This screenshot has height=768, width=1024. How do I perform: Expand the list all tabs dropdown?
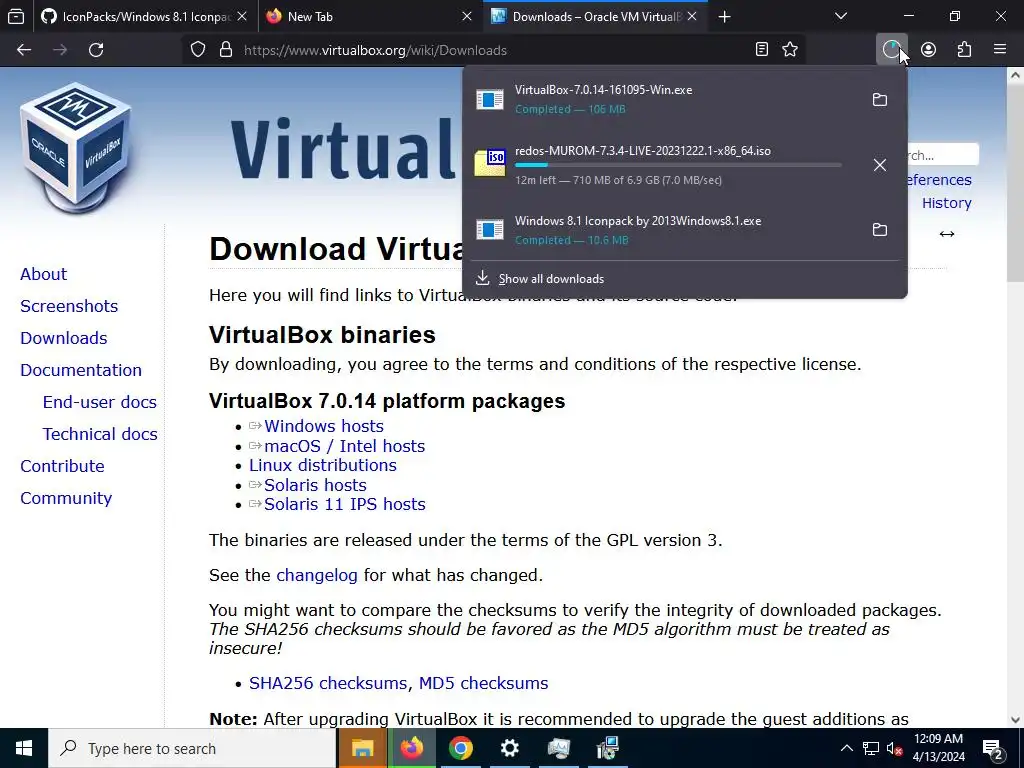point(841,16)
